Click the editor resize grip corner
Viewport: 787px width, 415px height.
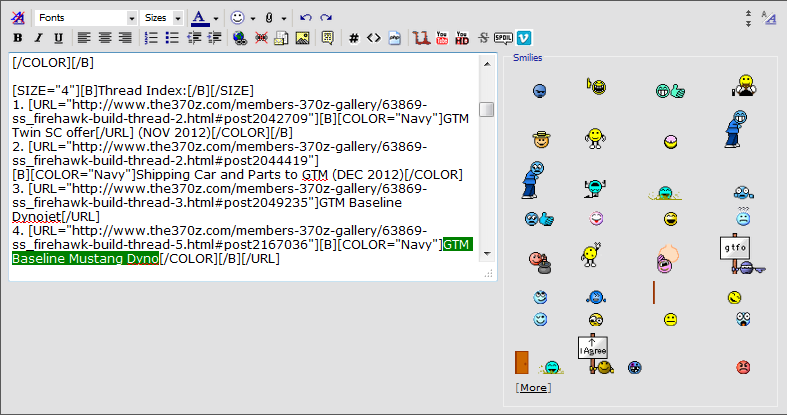[x=488, y=273]
